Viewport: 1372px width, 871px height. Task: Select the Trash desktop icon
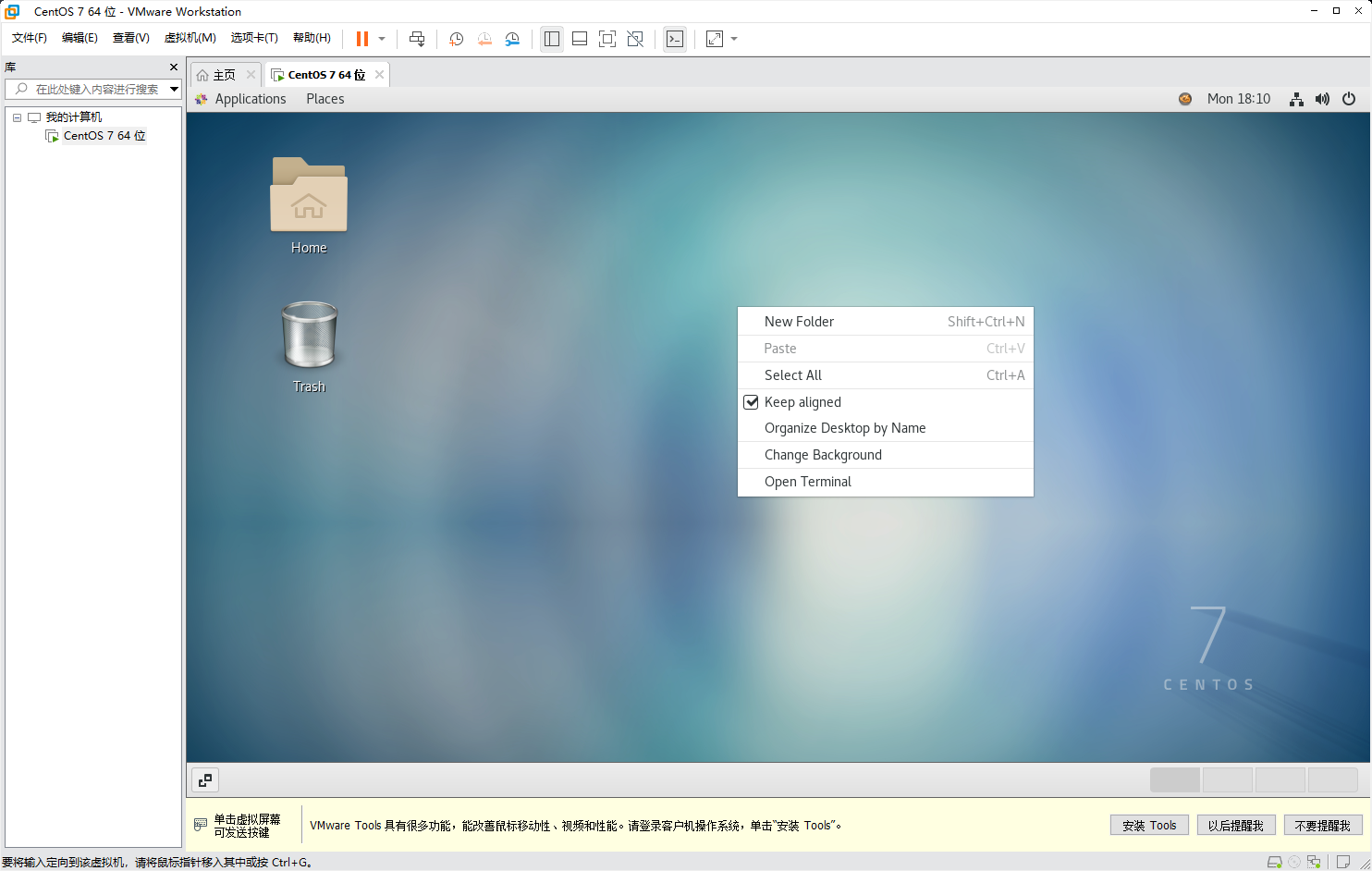coord(309,348)
